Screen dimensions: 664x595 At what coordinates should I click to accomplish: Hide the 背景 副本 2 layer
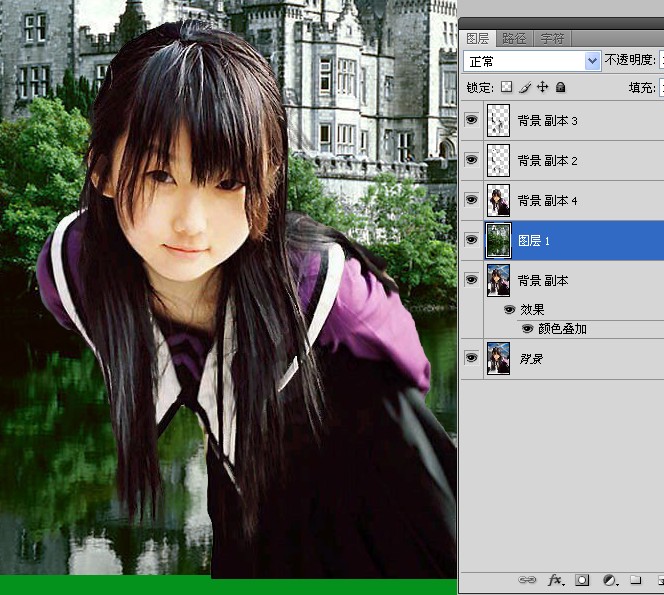(472, 160)
